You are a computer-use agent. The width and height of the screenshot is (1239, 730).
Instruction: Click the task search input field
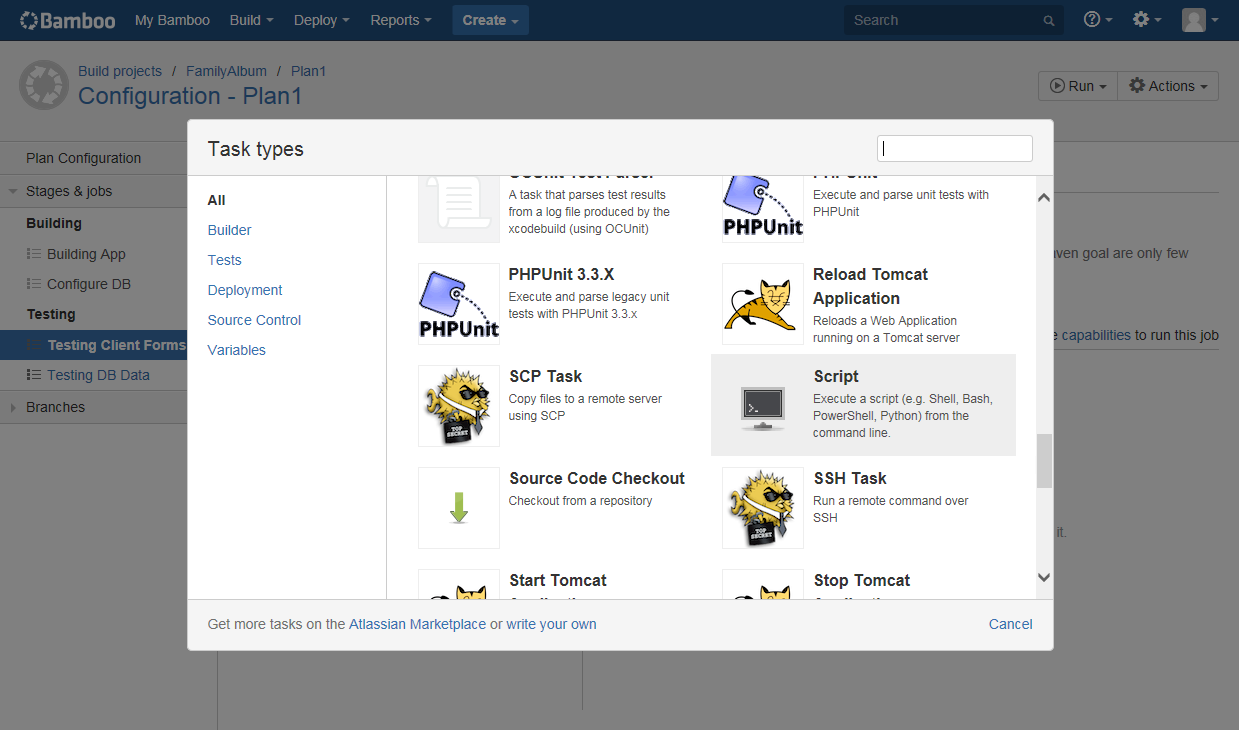(954, 148)
